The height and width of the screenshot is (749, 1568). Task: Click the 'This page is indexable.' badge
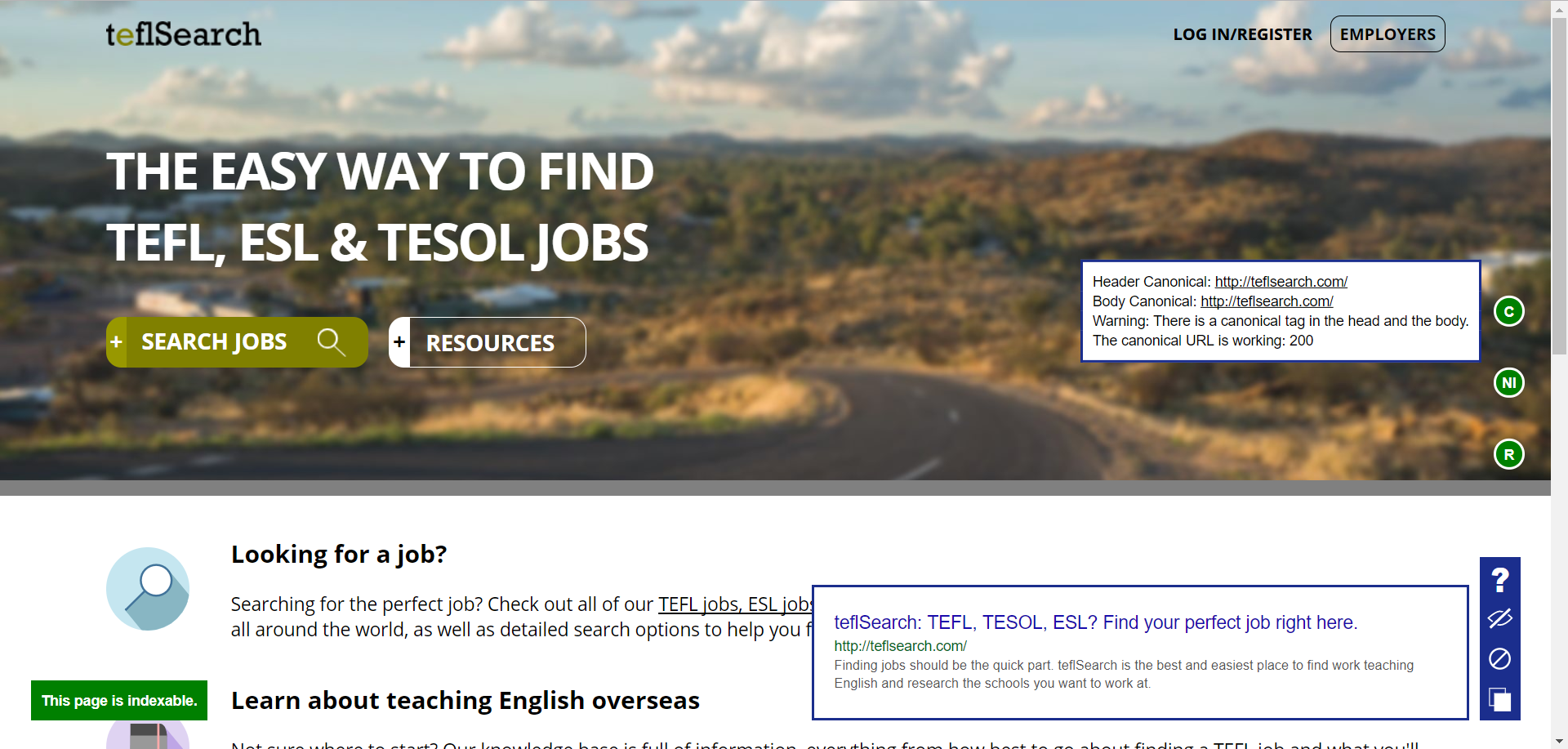[119, 701]
